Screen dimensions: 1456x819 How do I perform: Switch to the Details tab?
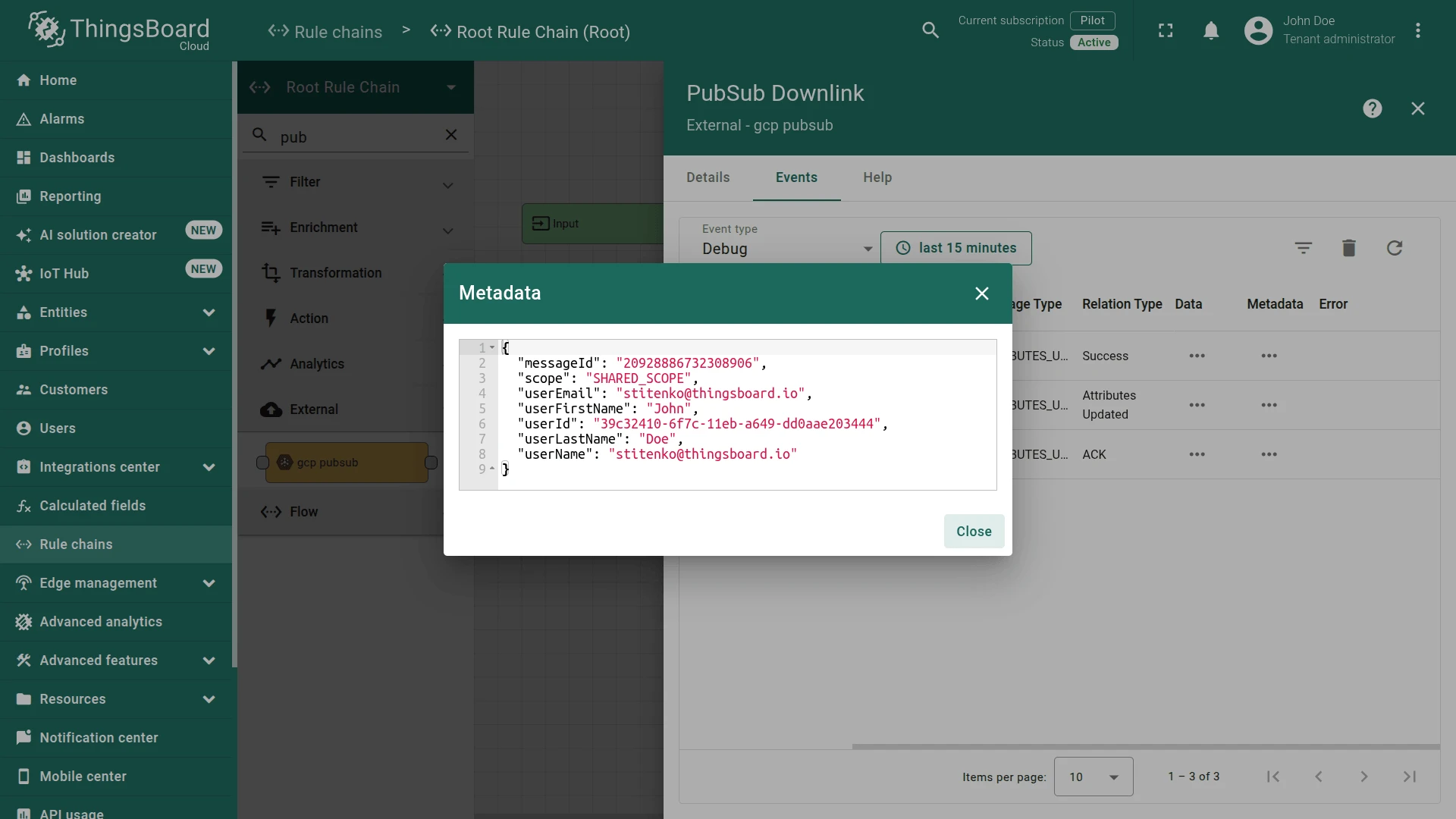click(708, 177)
